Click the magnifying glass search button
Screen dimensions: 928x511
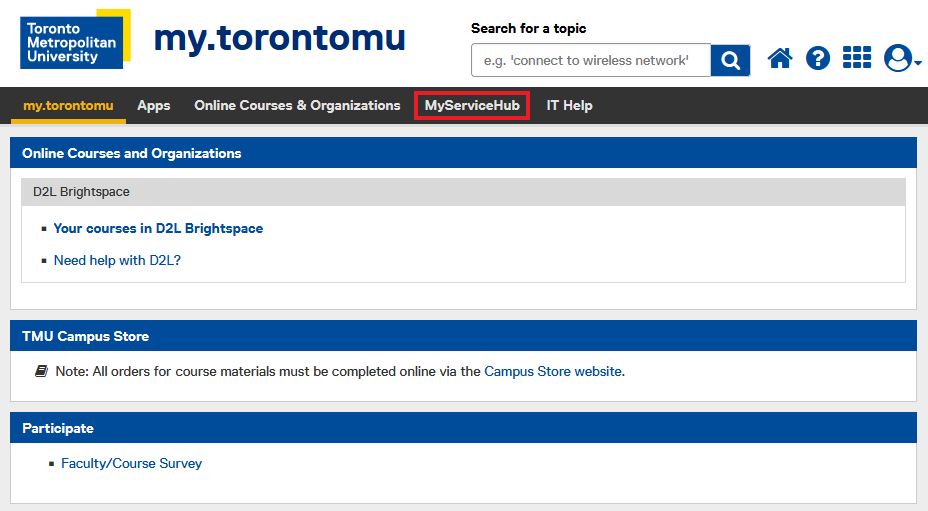731,60
